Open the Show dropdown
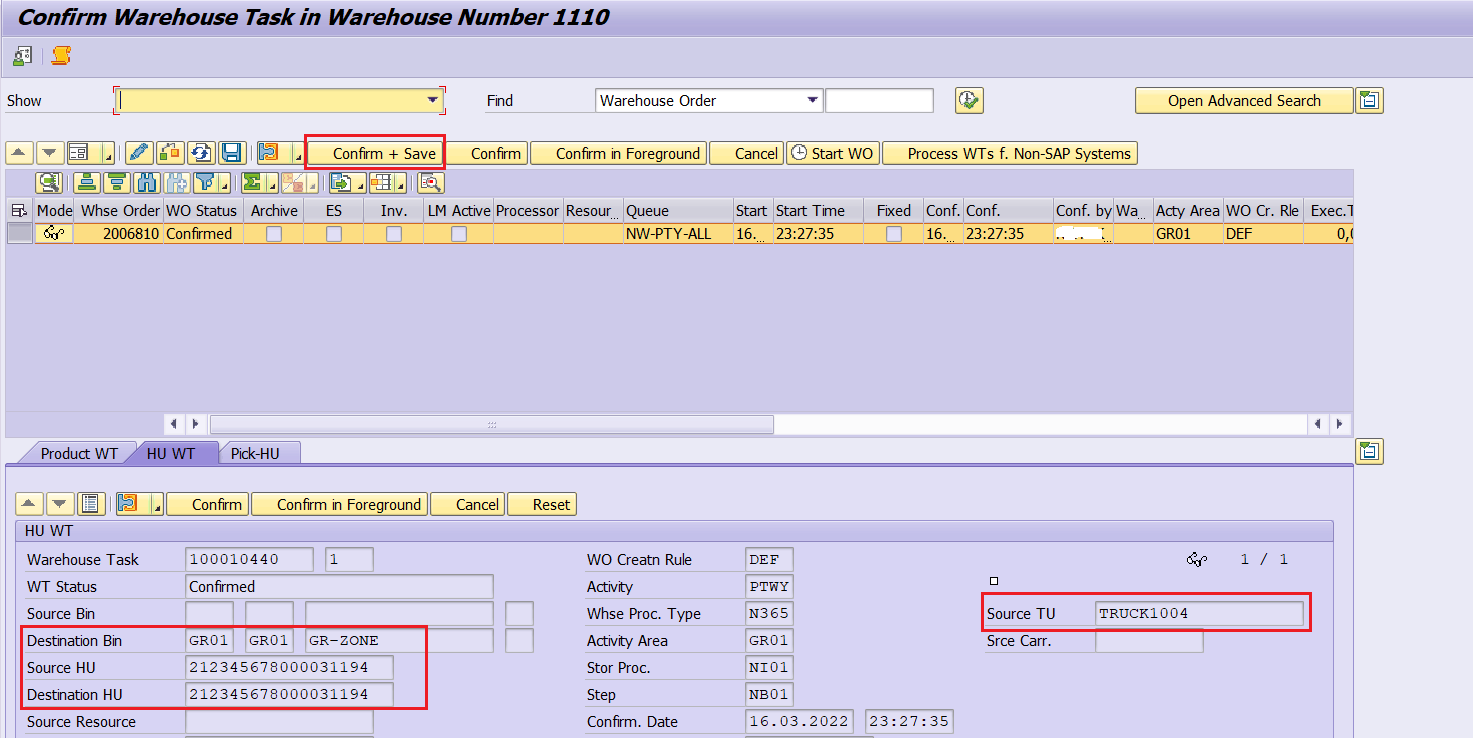Viewport: 1473px width, 738px height. [x=434, y=100]
